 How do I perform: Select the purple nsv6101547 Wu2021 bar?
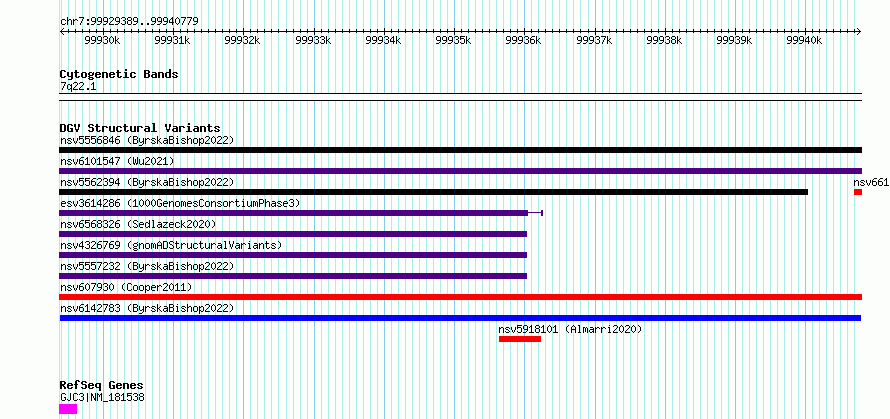pos(460,171)
